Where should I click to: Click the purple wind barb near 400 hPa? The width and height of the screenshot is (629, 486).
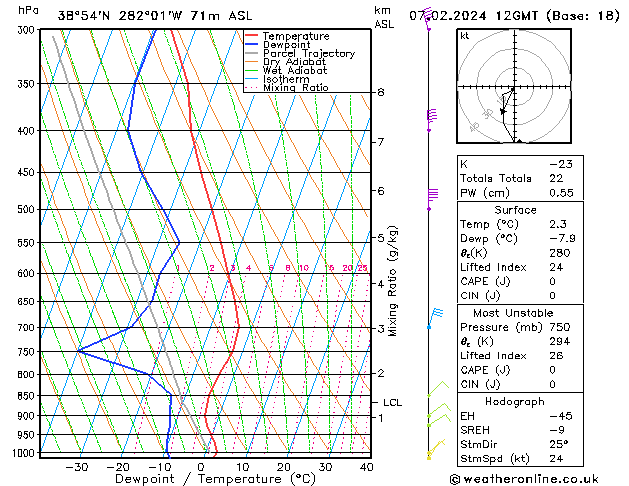432,118
